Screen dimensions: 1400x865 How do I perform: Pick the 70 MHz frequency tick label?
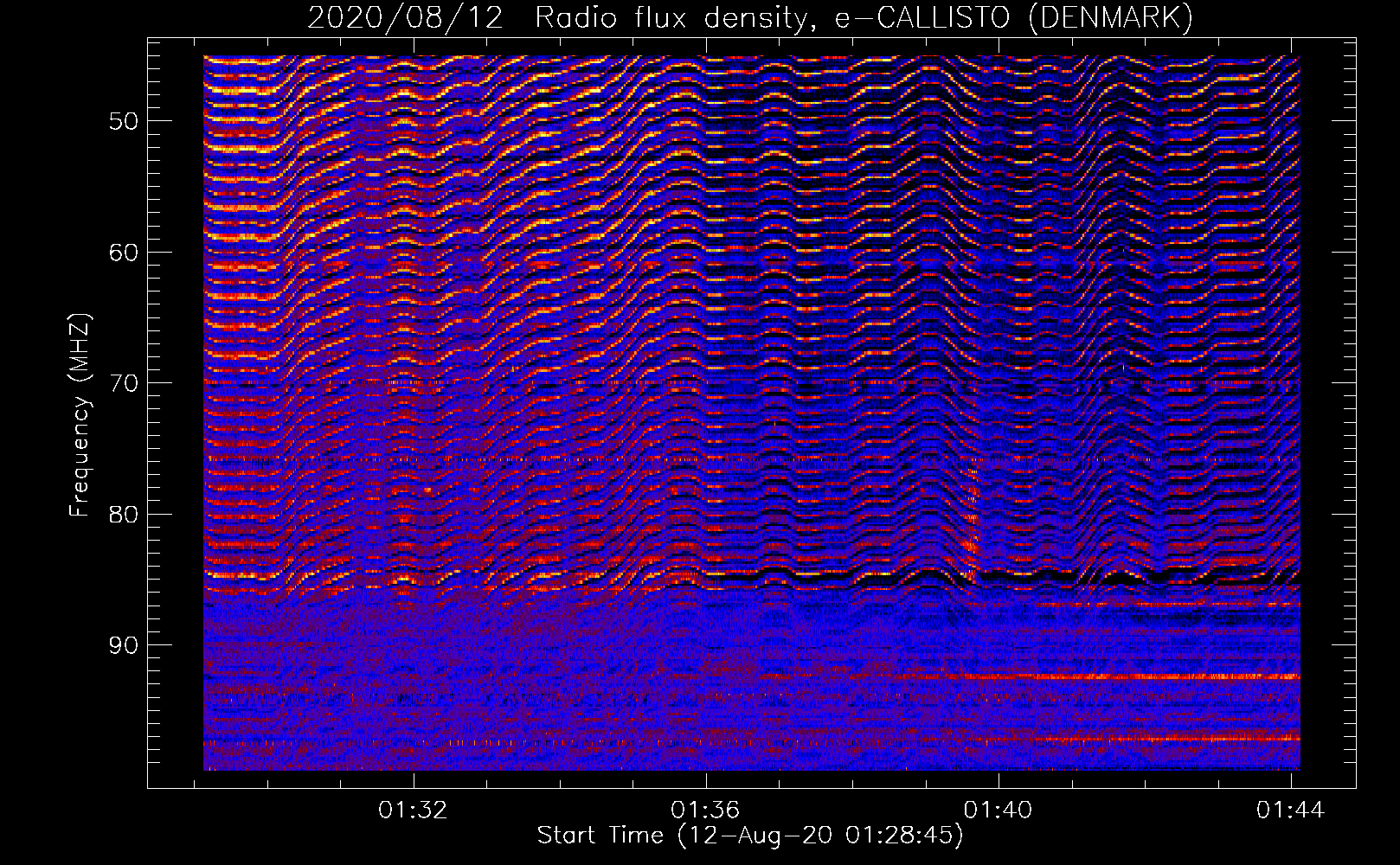(x=124, y=383)
